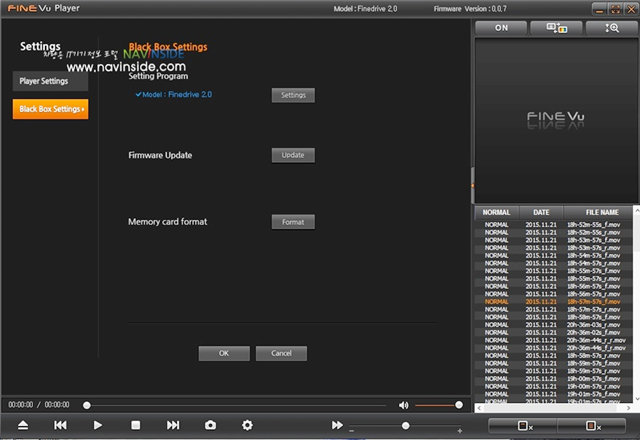The height and width of the screenshot is (440, 640).
Task: Click the file list scroll-left arrow
Action: coord(479,408)
